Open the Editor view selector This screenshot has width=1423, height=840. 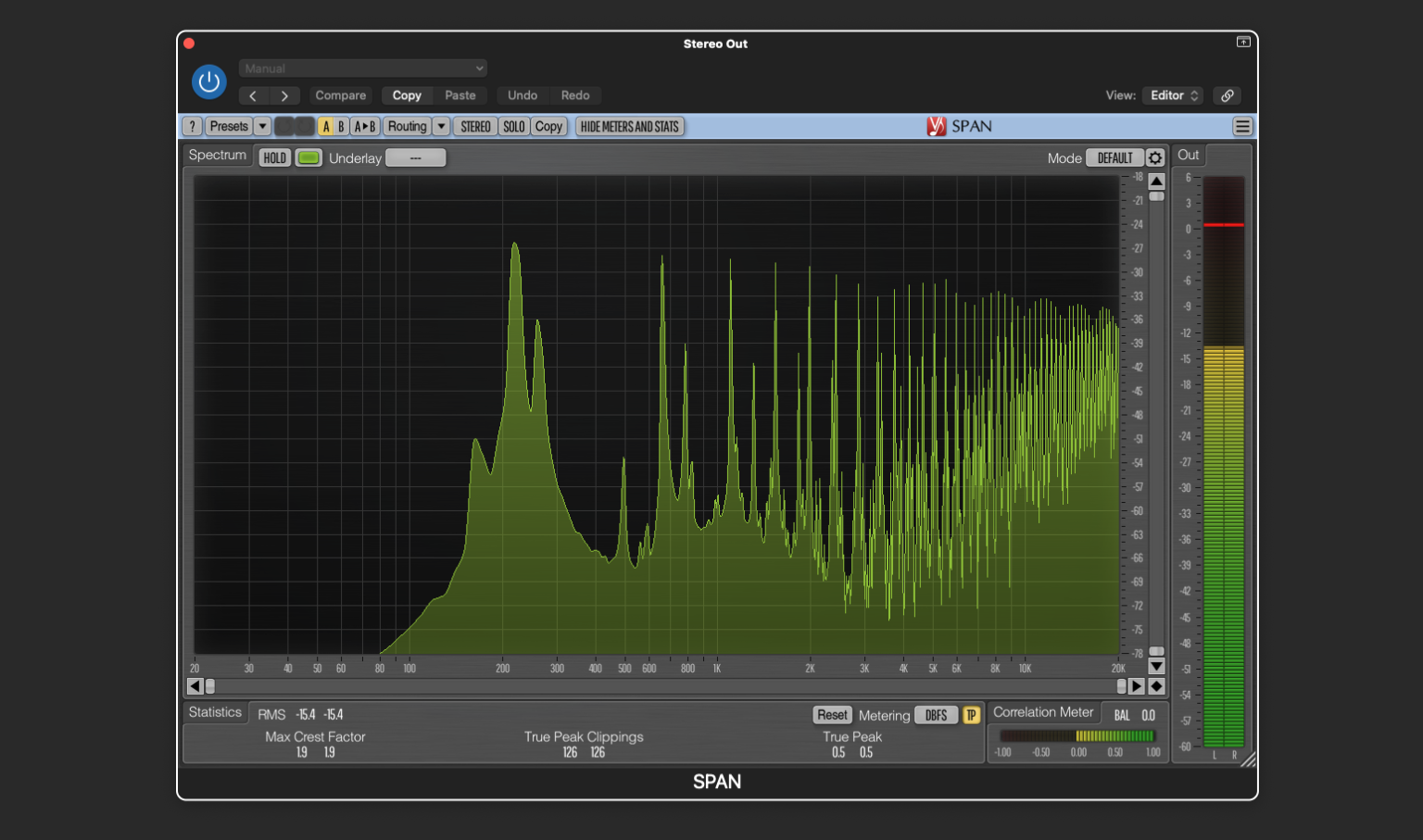[1172, 95]
